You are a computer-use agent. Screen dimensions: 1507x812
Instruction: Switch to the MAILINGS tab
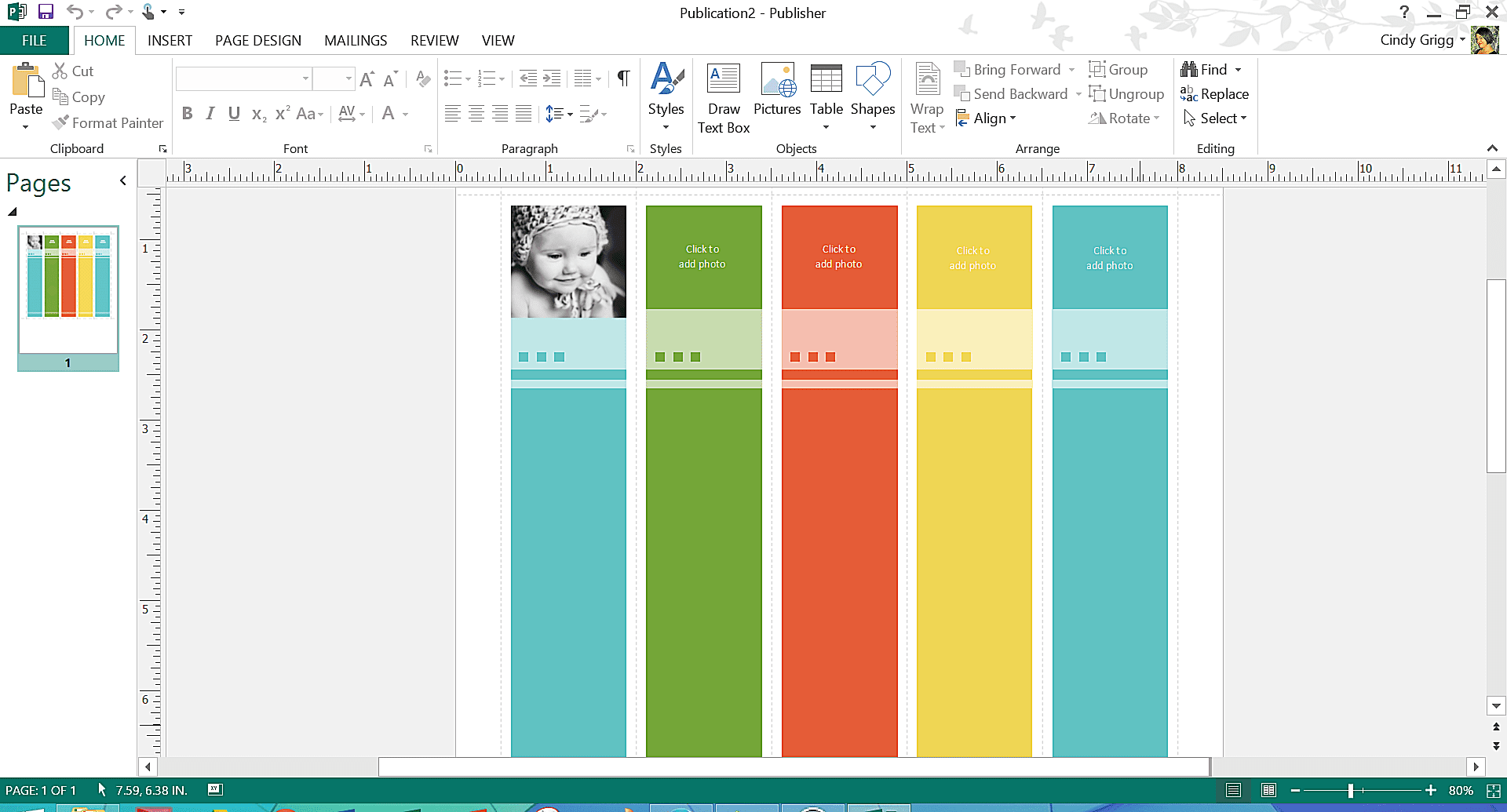pyautogui.click(x=356, y=41)
